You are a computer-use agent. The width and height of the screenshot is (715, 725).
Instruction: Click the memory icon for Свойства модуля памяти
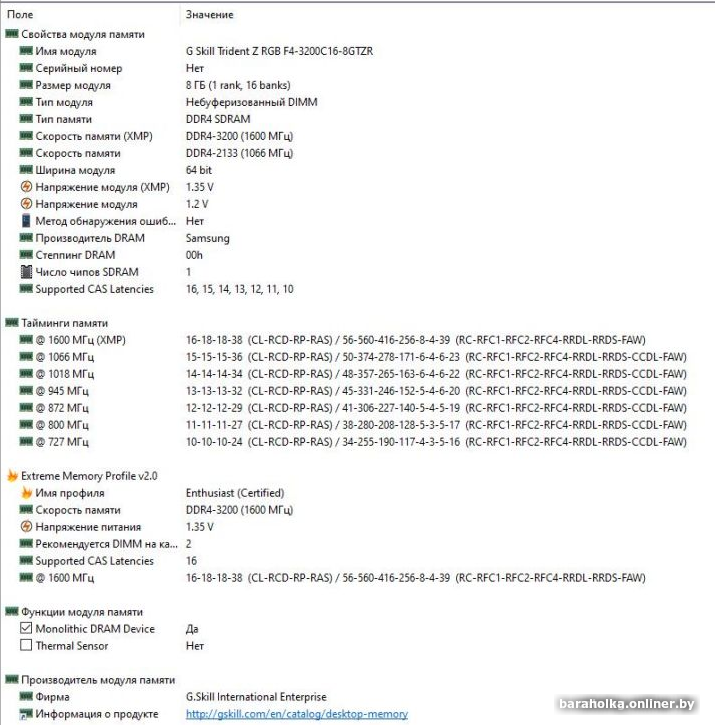tap(12, 34)
